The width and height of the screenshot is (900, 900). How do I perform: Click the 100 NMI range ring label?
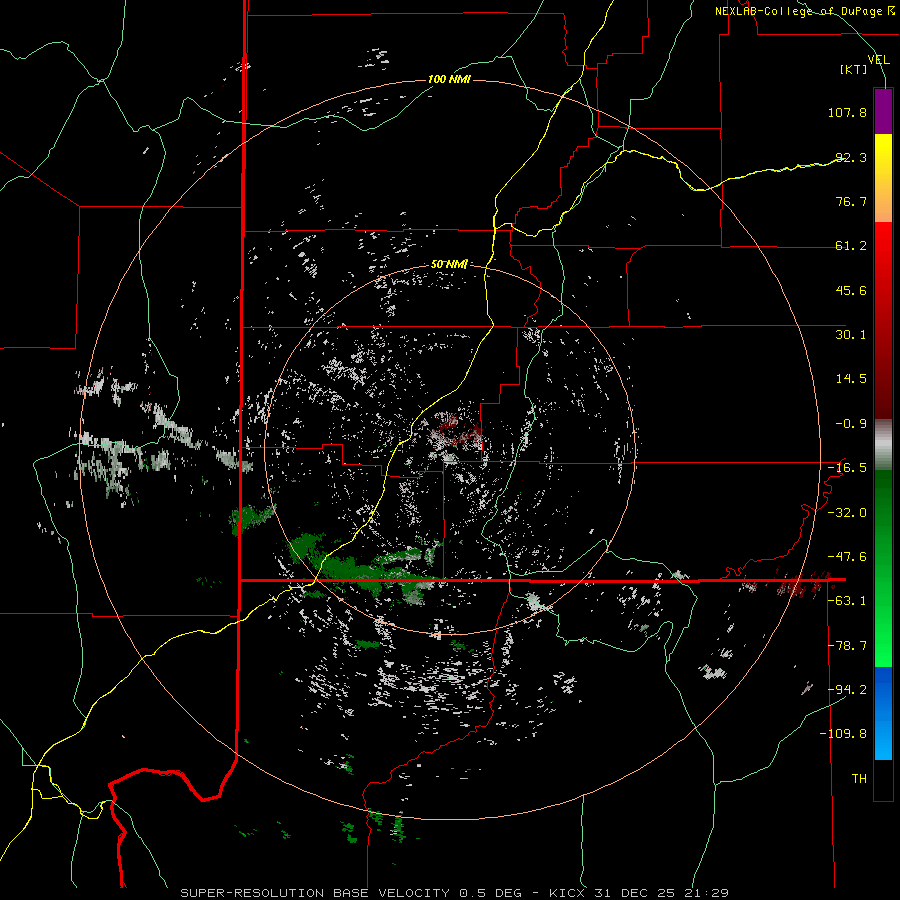coord(449,79)
